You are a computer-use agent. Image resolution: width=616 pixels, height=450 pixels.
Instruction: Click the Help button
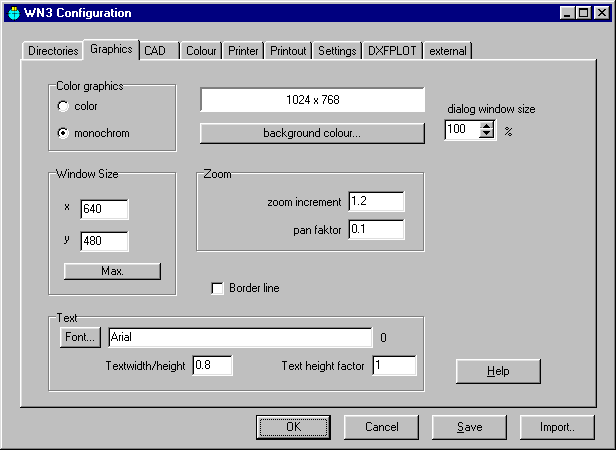pos(498,371)
